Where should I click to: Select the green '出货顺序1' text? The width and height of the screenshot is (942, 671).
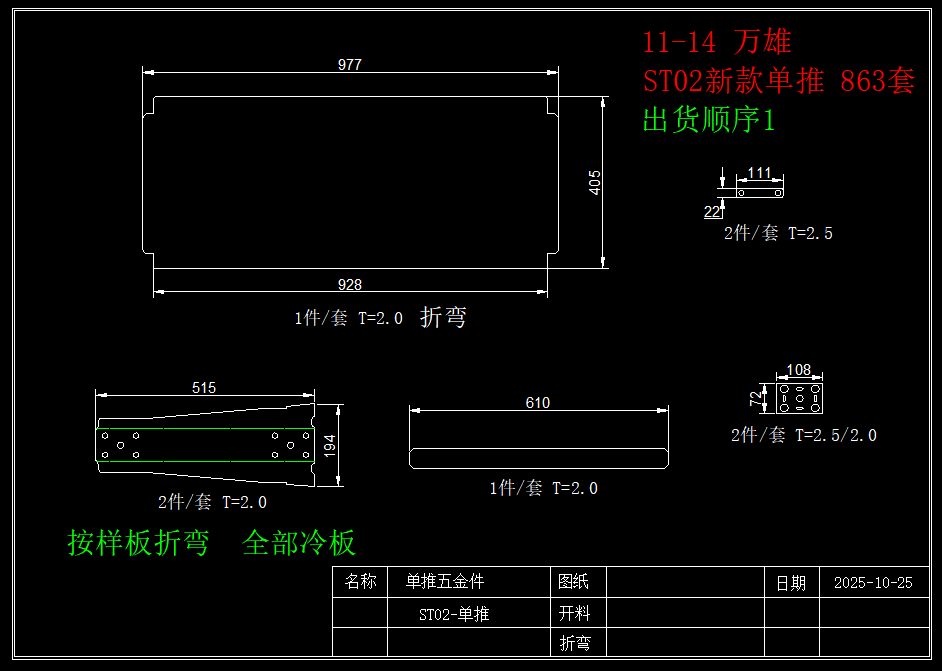pyautogui.click(x=708, y=121)
